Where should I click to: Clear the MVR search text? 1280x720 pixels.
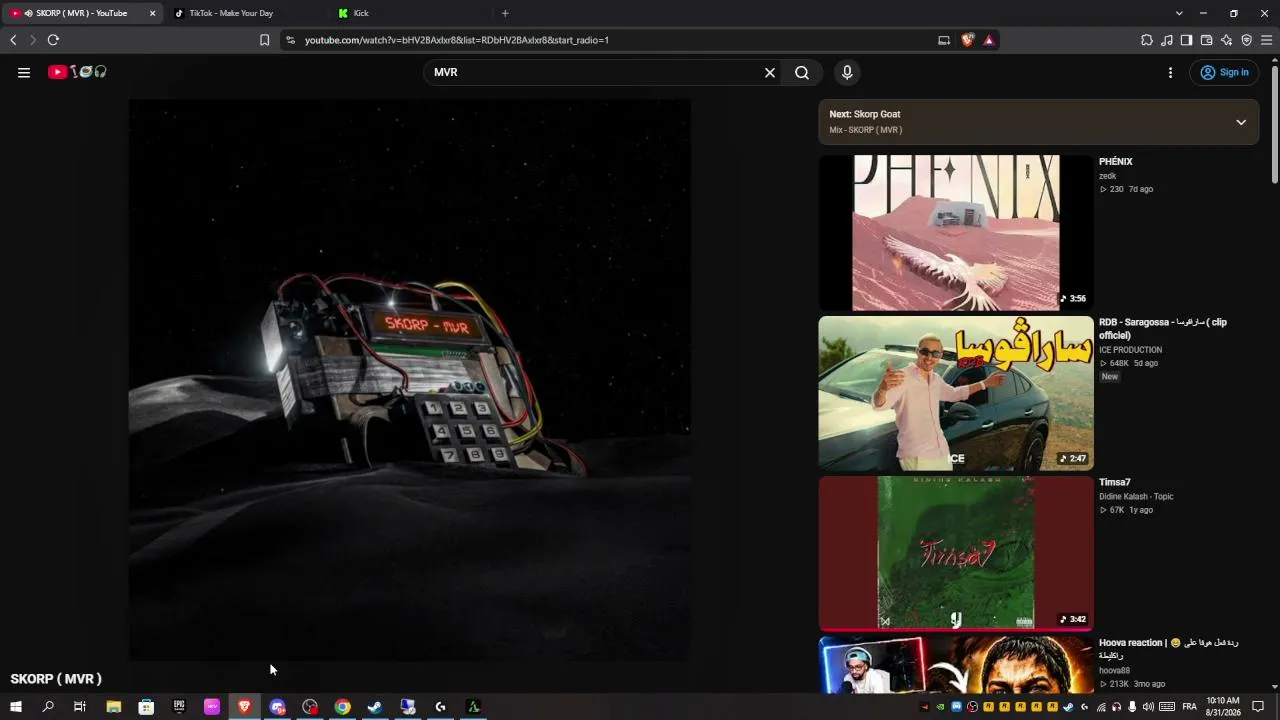(770, 72)
